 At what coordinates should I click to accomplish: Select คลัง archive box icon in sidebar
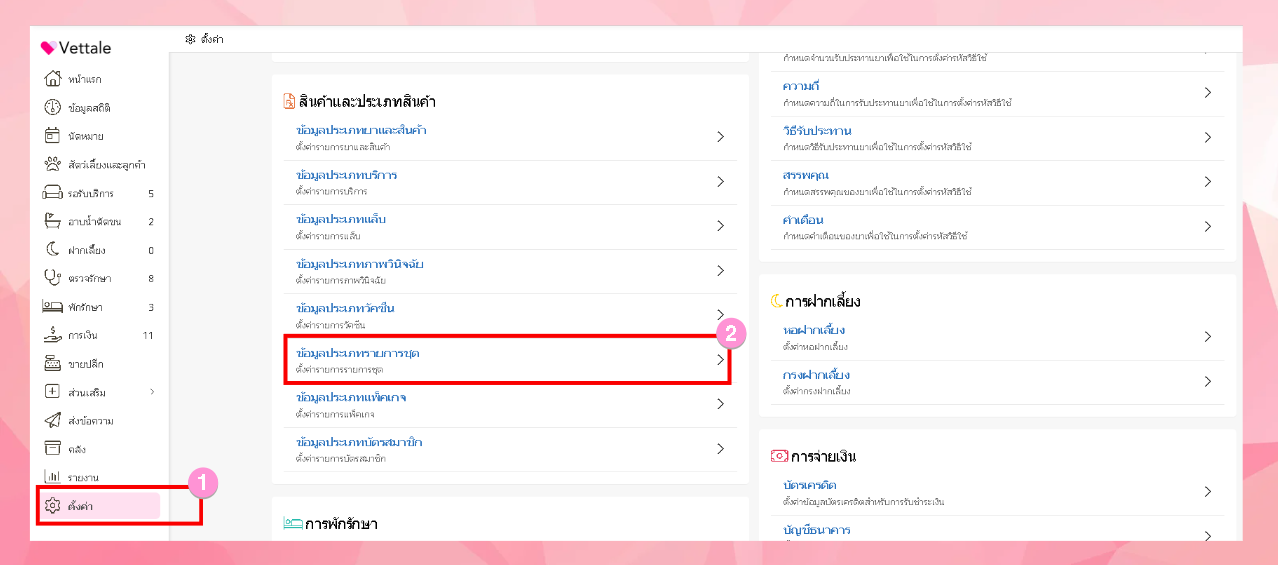[x=53, y=449]
